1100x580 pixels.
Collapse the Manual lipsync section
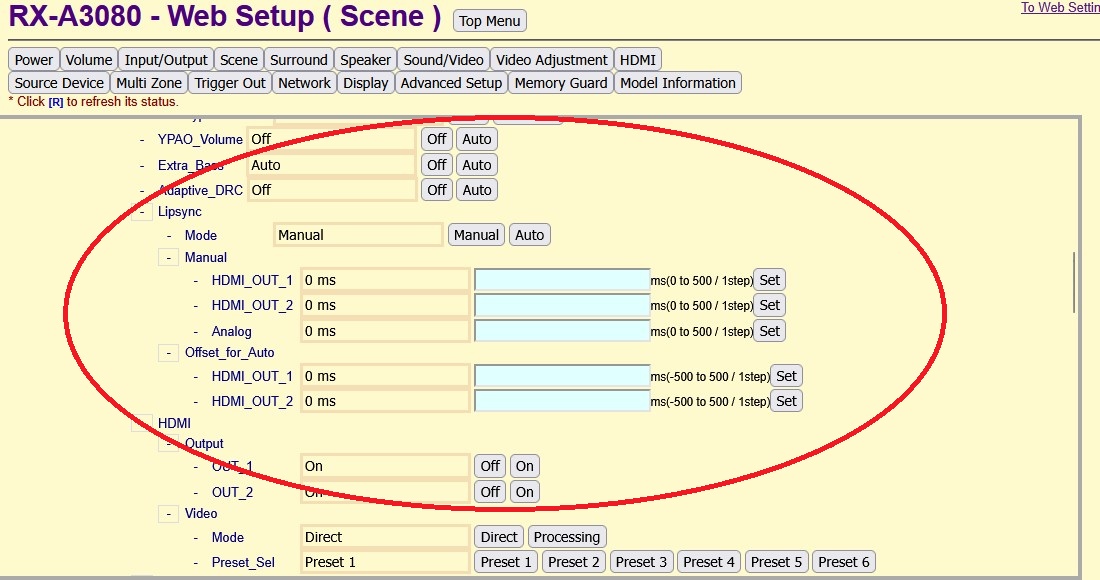click(x=168, y=257)
